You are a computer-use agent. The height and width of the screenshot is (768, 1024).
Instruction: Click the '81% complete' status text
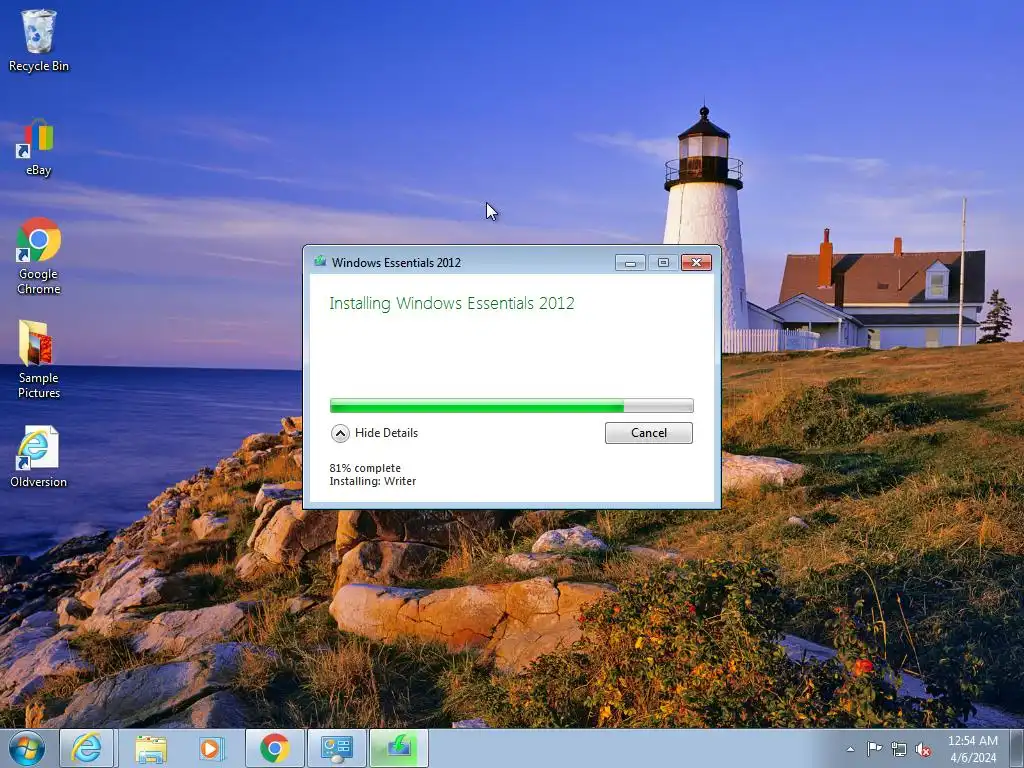(x=365, y=468)
